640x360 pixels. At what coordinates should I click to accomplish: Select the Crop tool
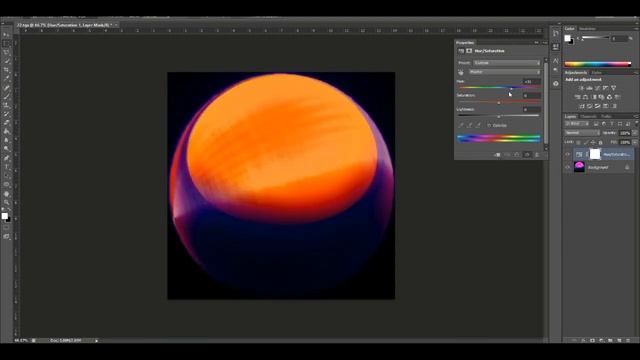point(6,70)
